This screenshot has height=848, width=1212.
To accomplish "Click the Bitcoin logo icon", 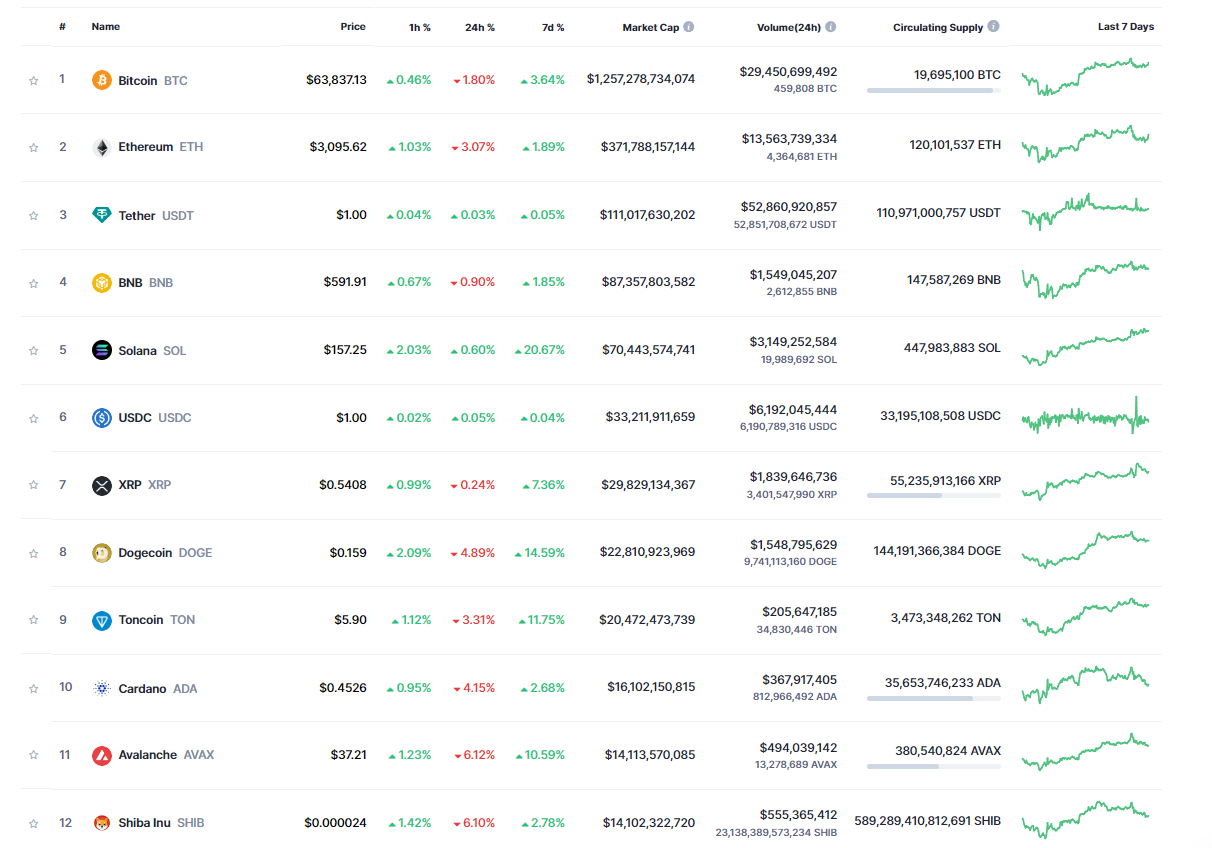I will pyautogui.click(x=101, y=80).
